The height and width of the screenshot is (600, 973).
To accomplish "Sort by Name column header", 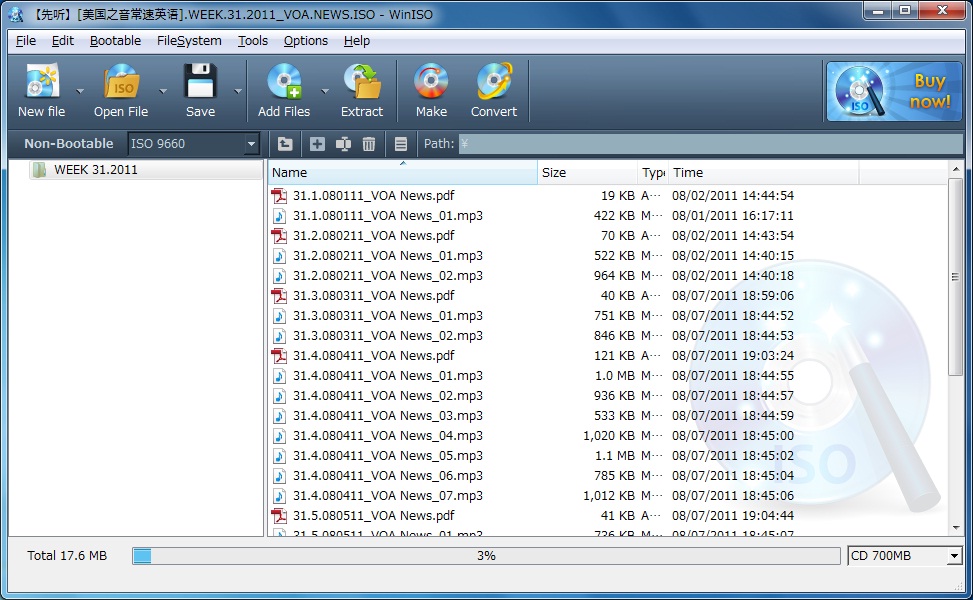I will (x=403, y=172).
